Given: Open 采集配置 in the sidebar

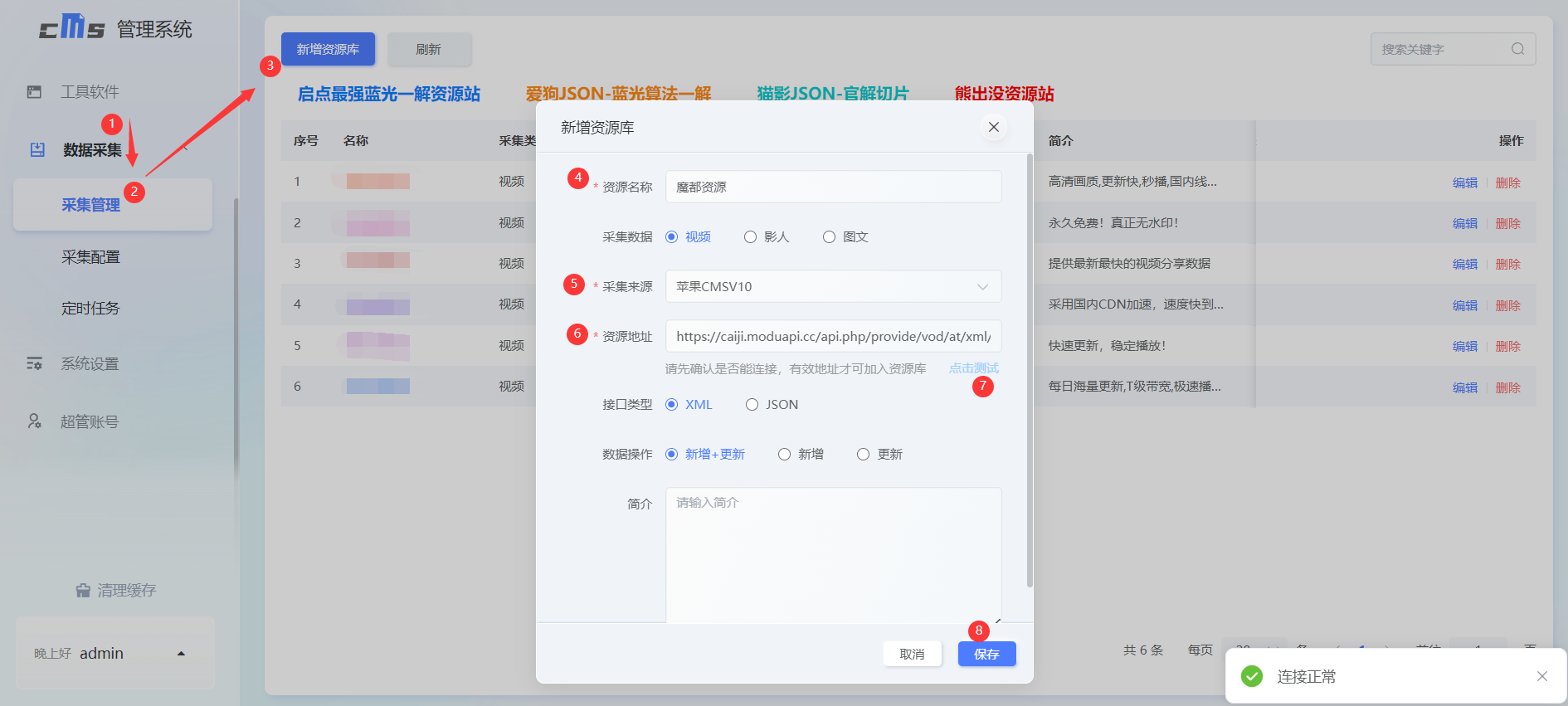Looking at the screenshot, I should coord(91,257).
